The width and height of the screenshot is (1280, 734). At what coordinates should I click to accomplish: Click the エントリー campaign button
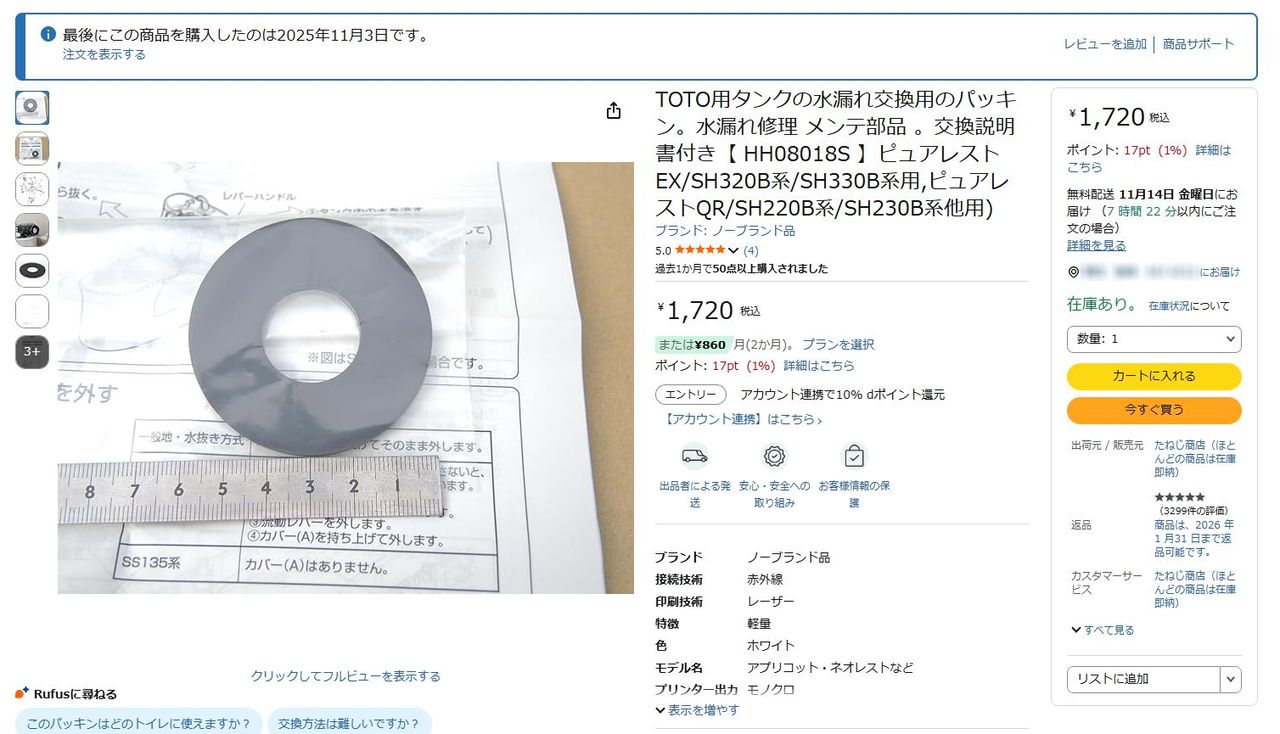(x=691, y=394)
